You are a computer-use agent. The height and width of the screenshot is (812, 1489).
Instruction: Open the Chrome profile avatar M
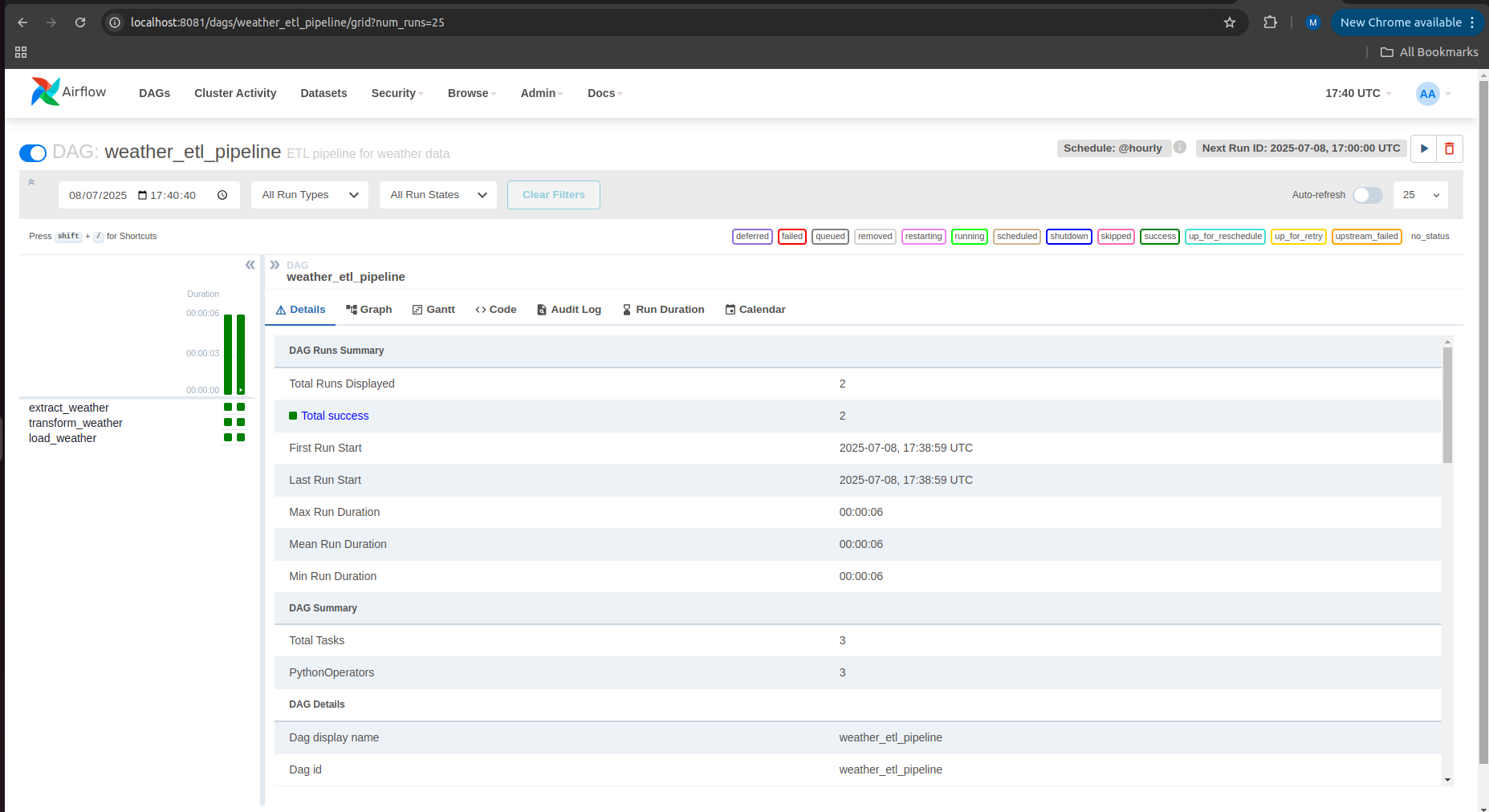(x=1313, y=22)
